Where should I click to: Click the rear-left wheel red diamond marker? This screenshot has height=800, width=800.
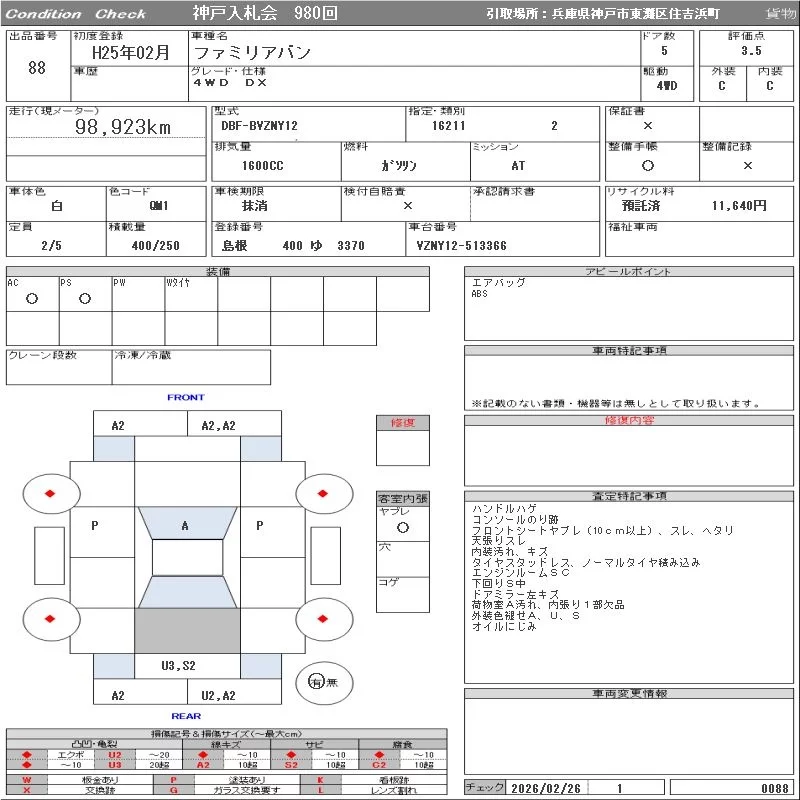[51, 620]
